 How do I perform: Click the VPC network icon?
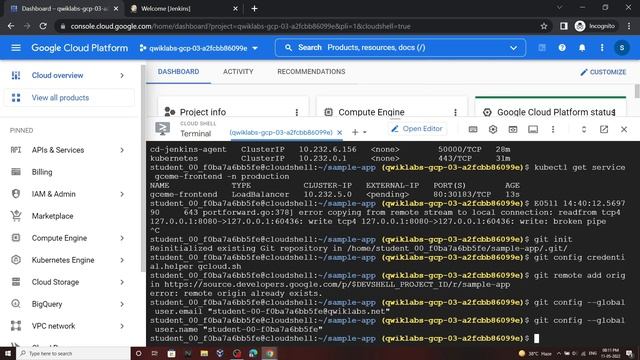click(x=16, y=326)
